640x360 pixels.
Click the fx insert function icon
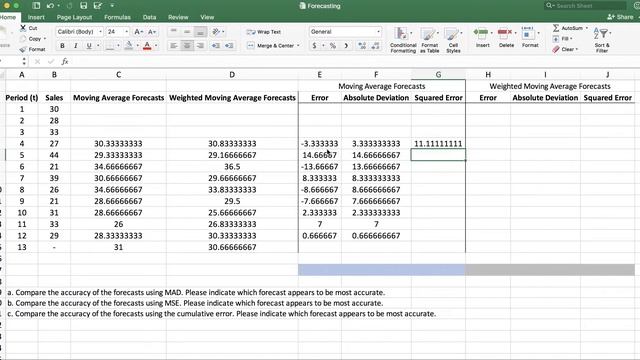pyautogui.click(x=64, y=62)
